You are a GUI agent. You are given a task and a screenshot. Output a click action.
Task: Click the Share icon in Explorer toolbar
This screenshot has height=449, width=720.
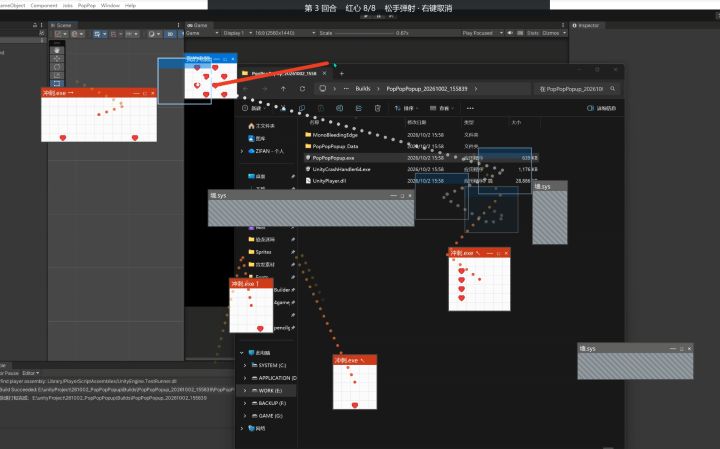click(359, 108)
